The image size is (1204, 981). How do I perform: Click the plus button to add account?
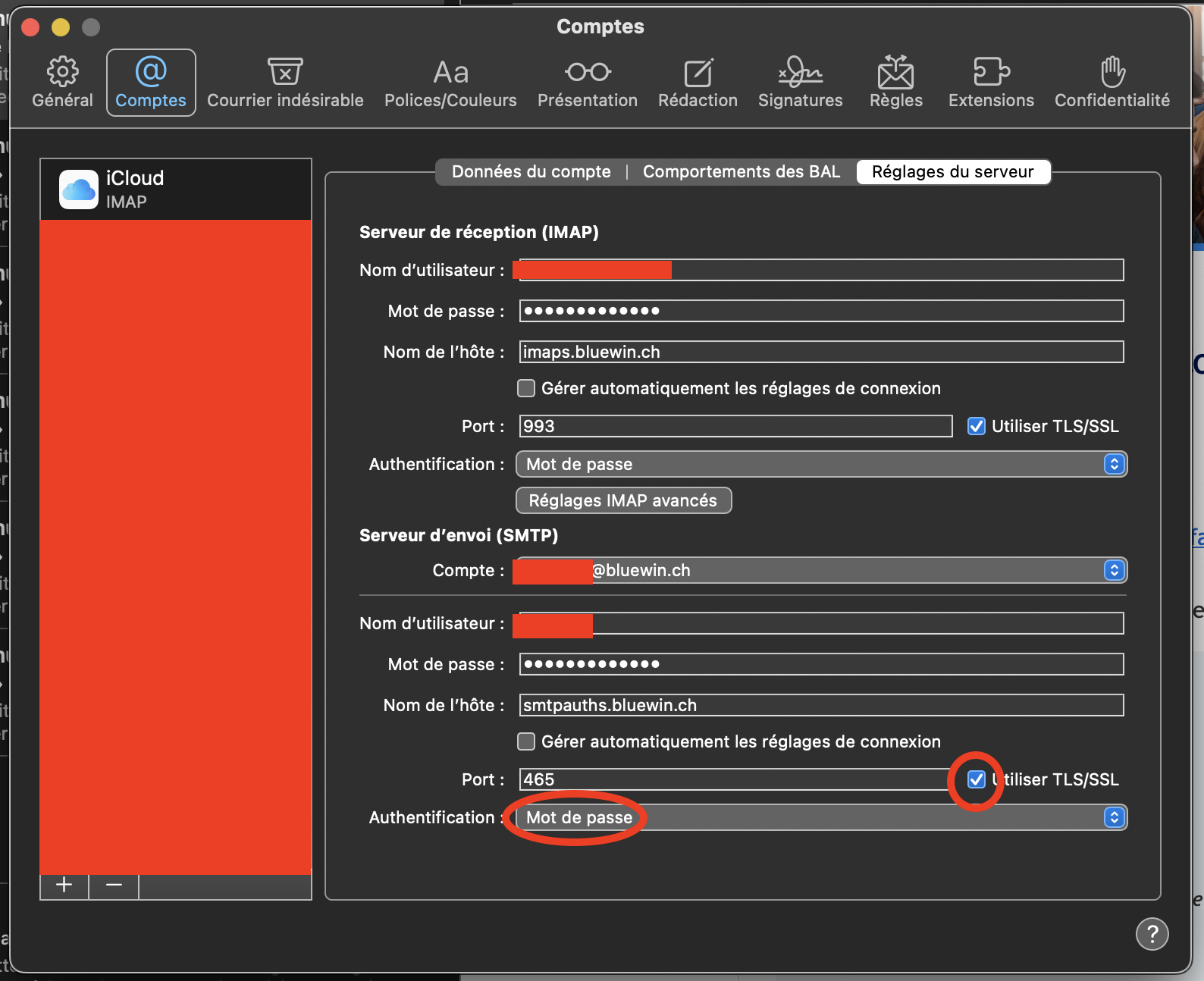[x=64, y=885]
